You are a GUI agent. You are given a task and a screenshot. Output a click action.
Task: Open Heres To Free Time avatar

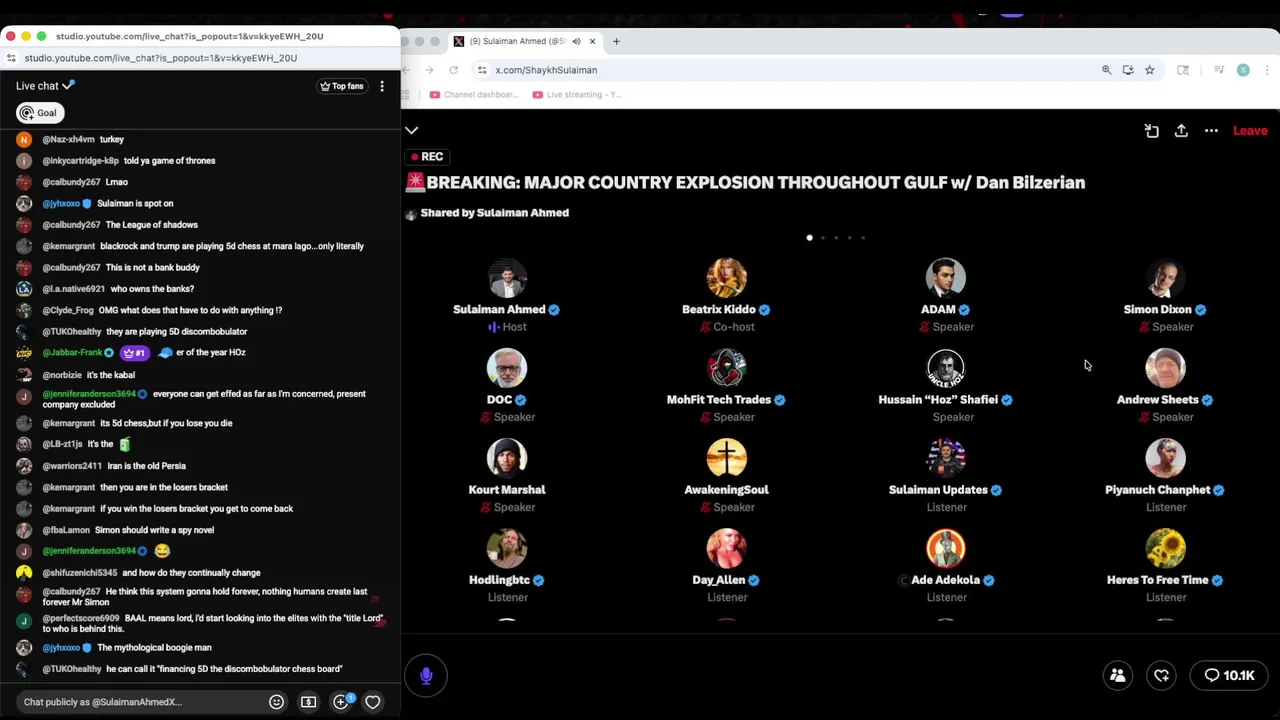point(1165,549)
